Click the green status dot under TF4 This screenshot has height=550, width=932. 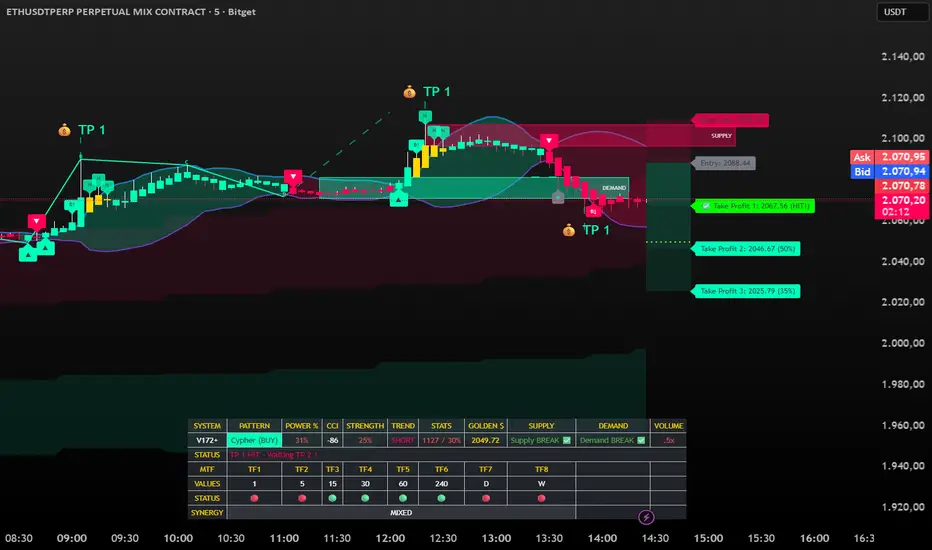[365, 498]
